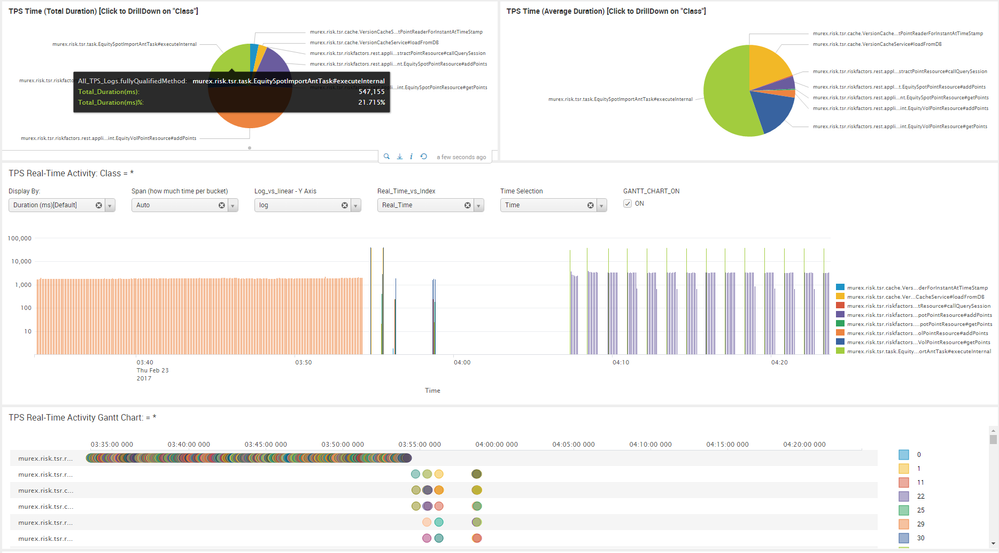Clear the Display By selection with X icon
This screenshot has width=999, height=553.
coord(99,205)
